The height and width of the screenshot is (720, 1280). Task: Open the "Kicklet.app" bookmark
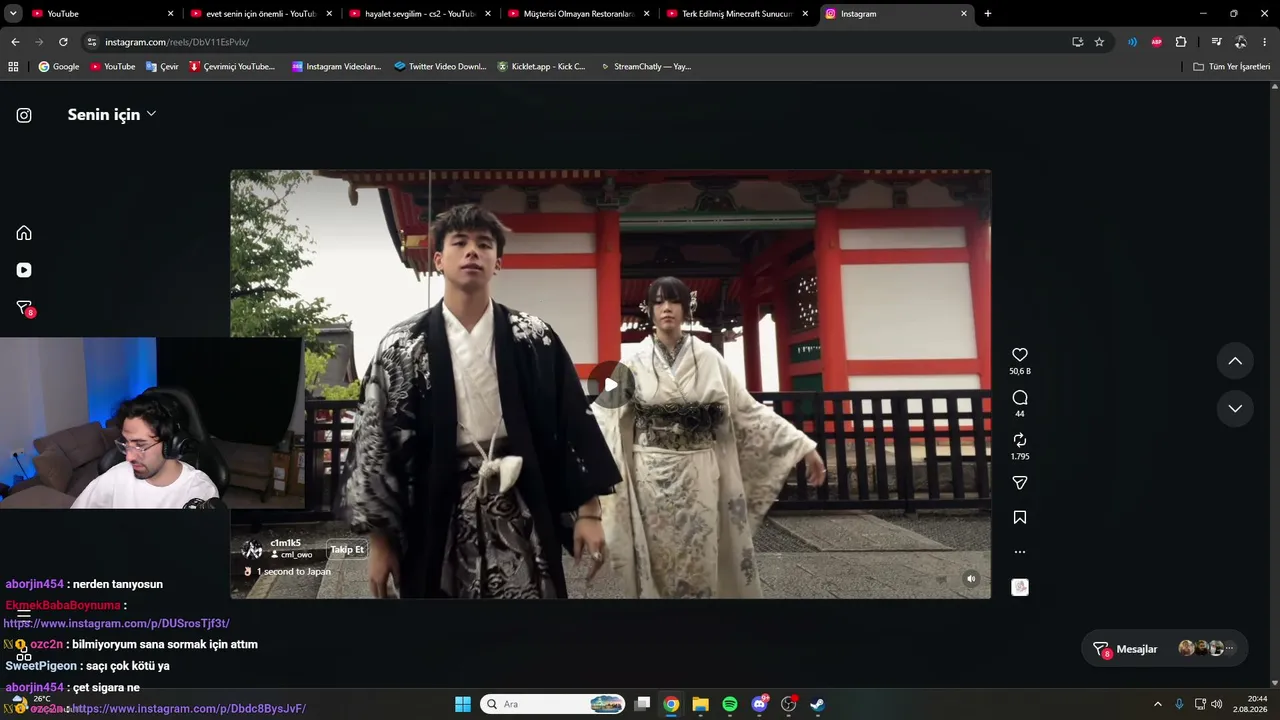542,67
